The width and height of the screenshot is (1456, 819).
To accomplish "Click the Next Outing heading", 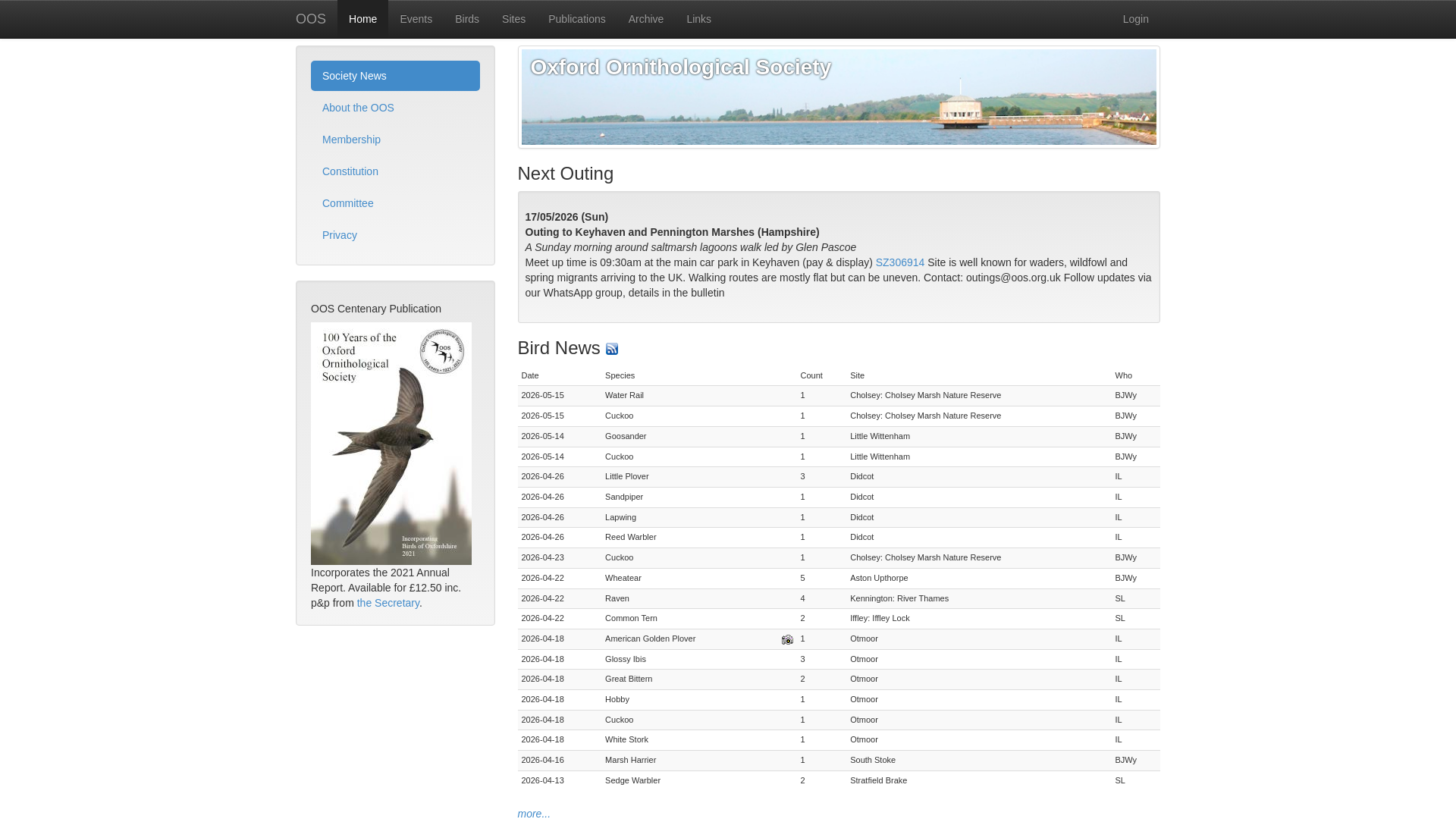I will pyautogui.click(x=566, y=174).
